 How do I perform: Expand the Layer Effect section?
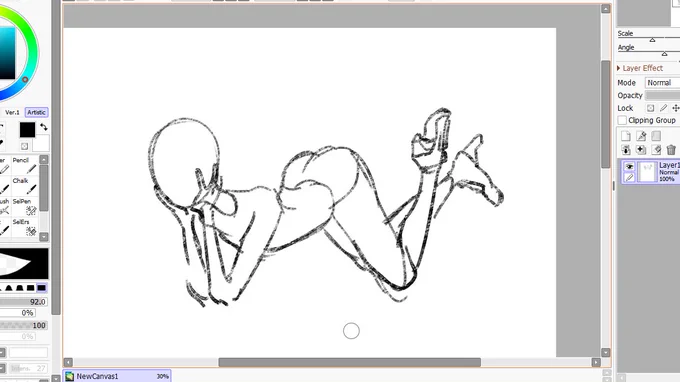coord(640,68)
